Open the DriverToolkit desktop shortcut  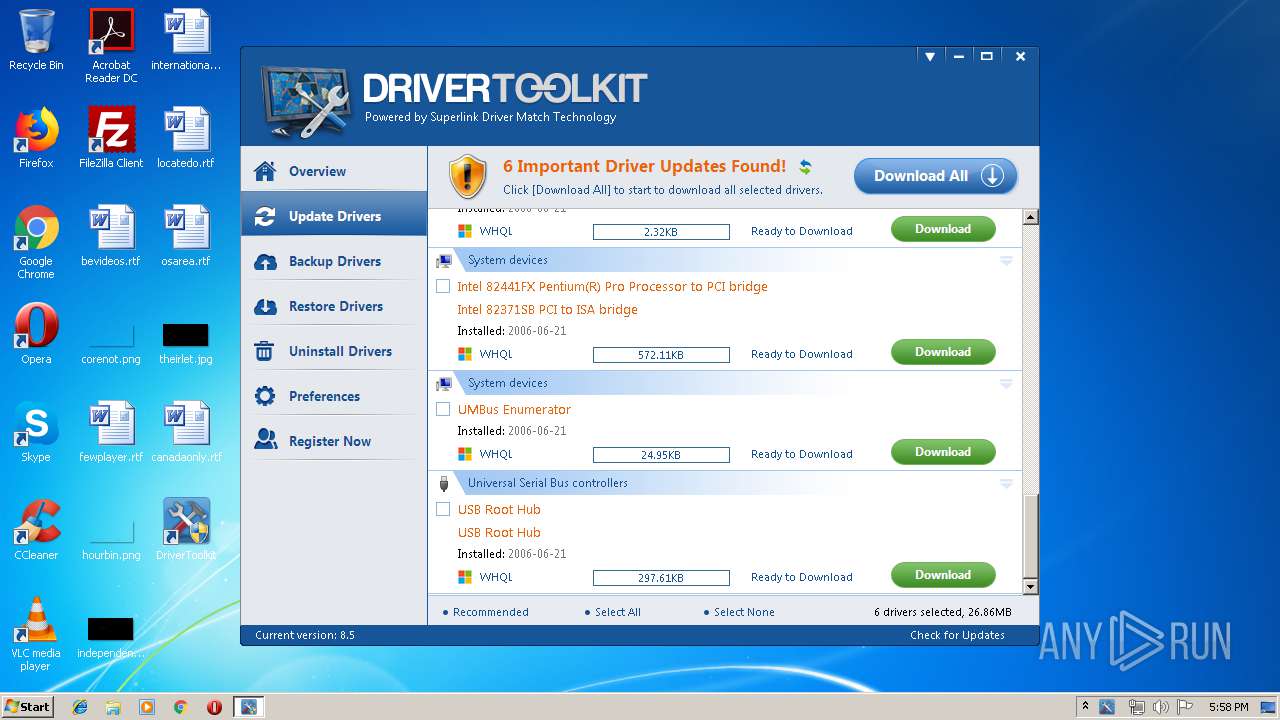186,529
